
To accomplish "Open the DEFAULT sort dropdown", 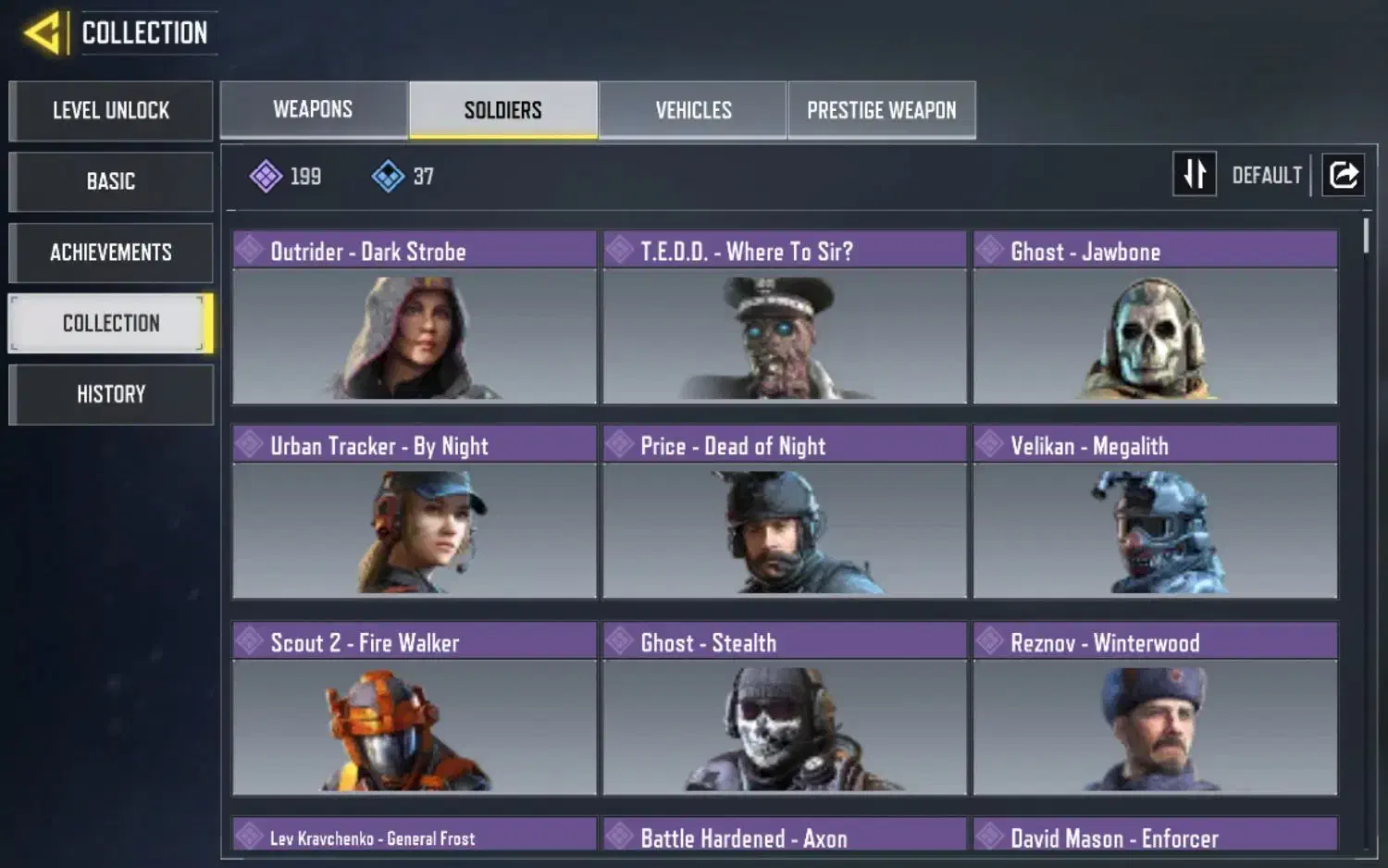I will (1267, 175).
